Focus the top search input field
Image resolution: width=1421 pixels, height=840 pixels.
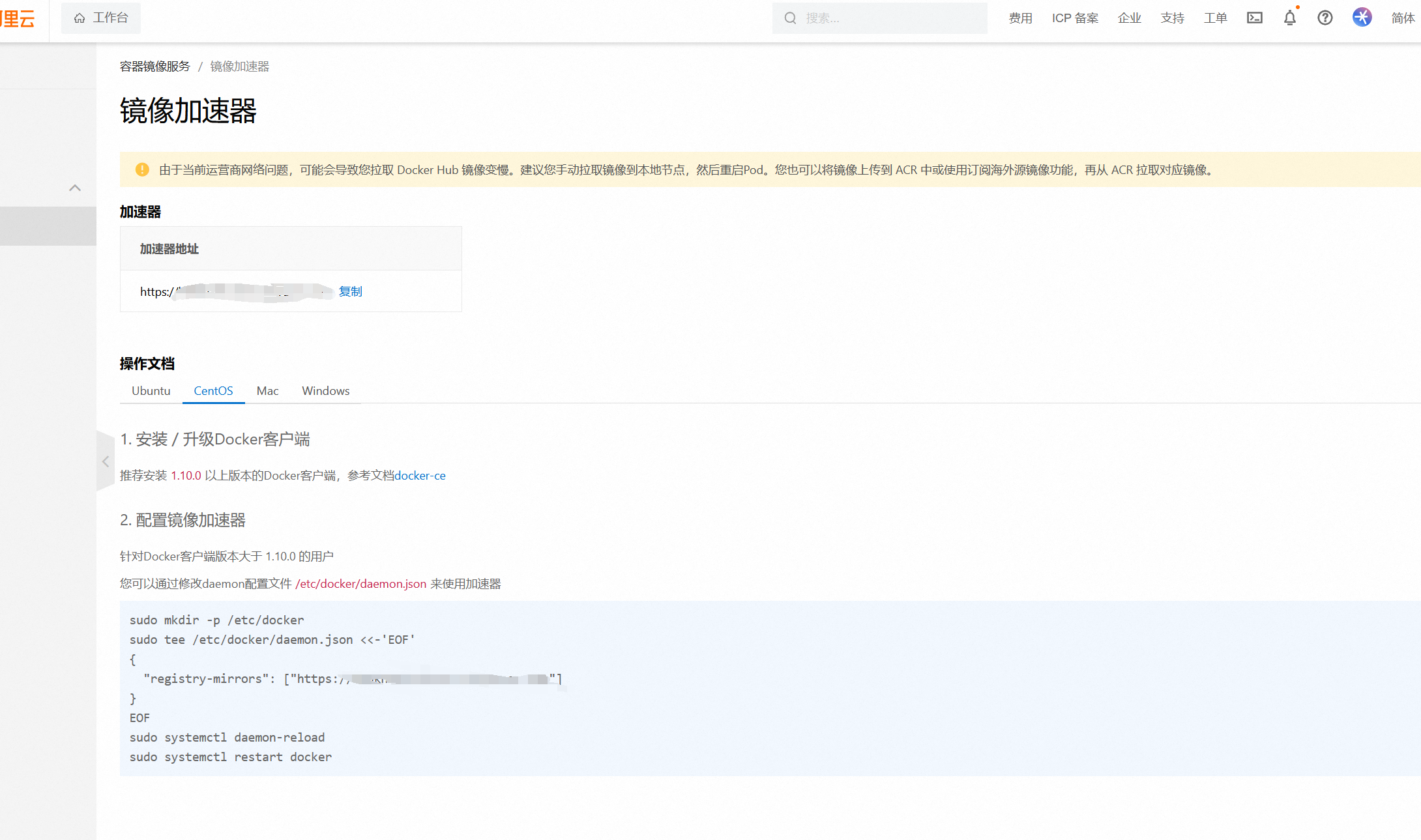click(879, 18)
